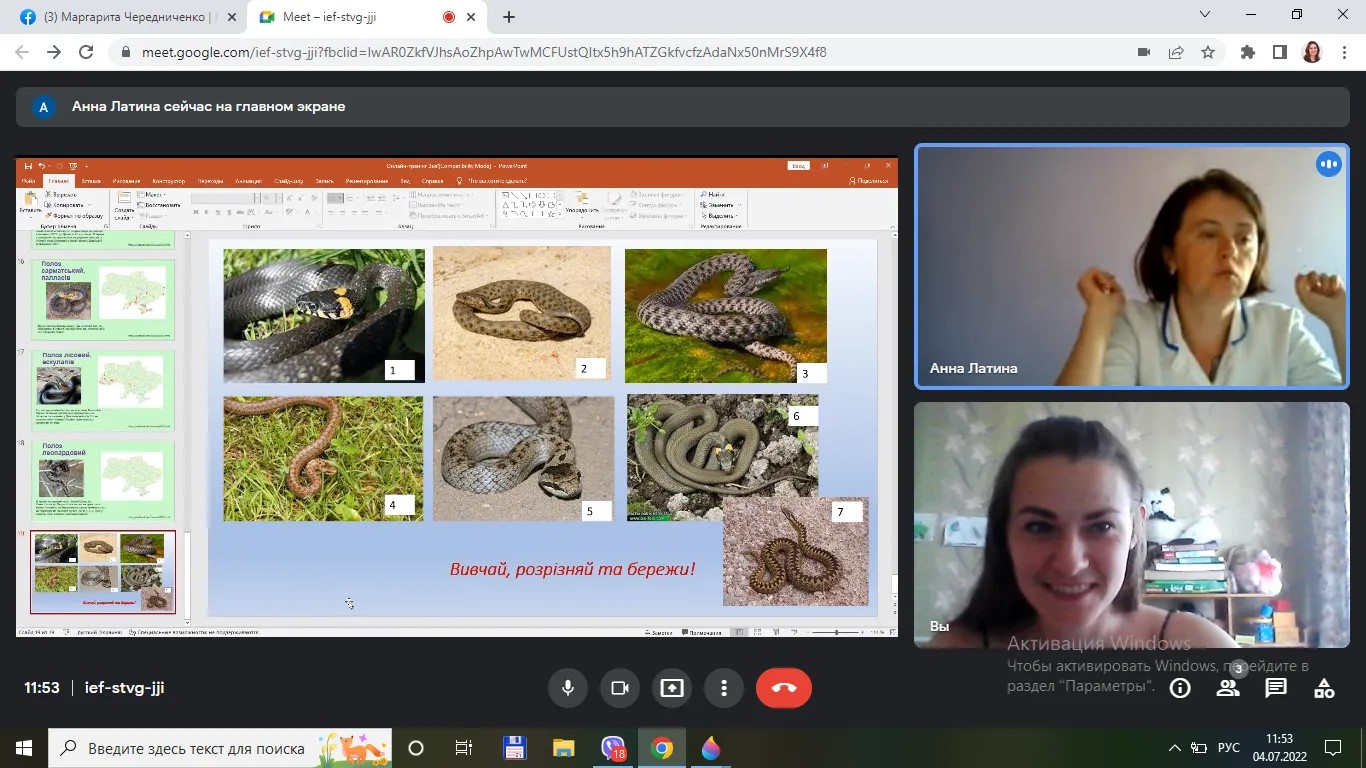Switch input language РУС
The width and height of the screenshot is (1366, 768).
coord(1229,748)
